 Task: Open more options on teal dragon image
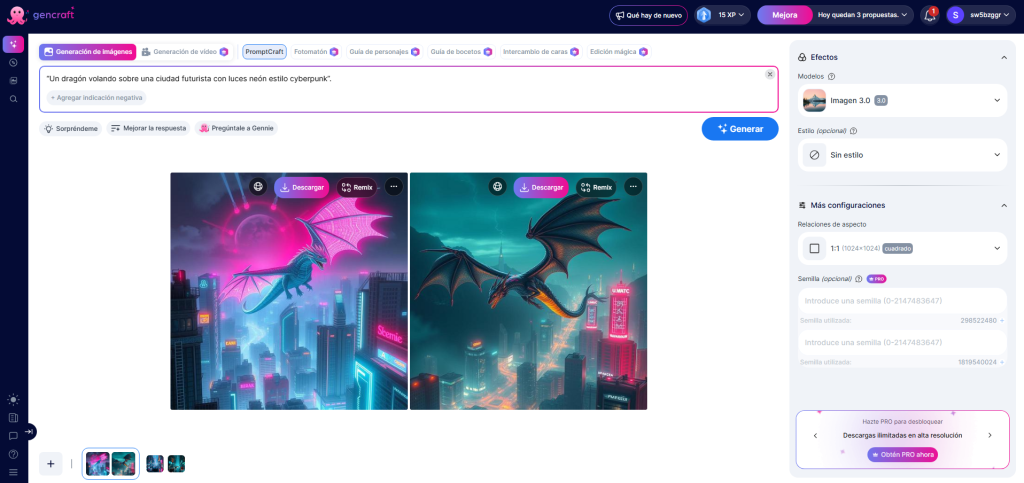click(633, 187)
